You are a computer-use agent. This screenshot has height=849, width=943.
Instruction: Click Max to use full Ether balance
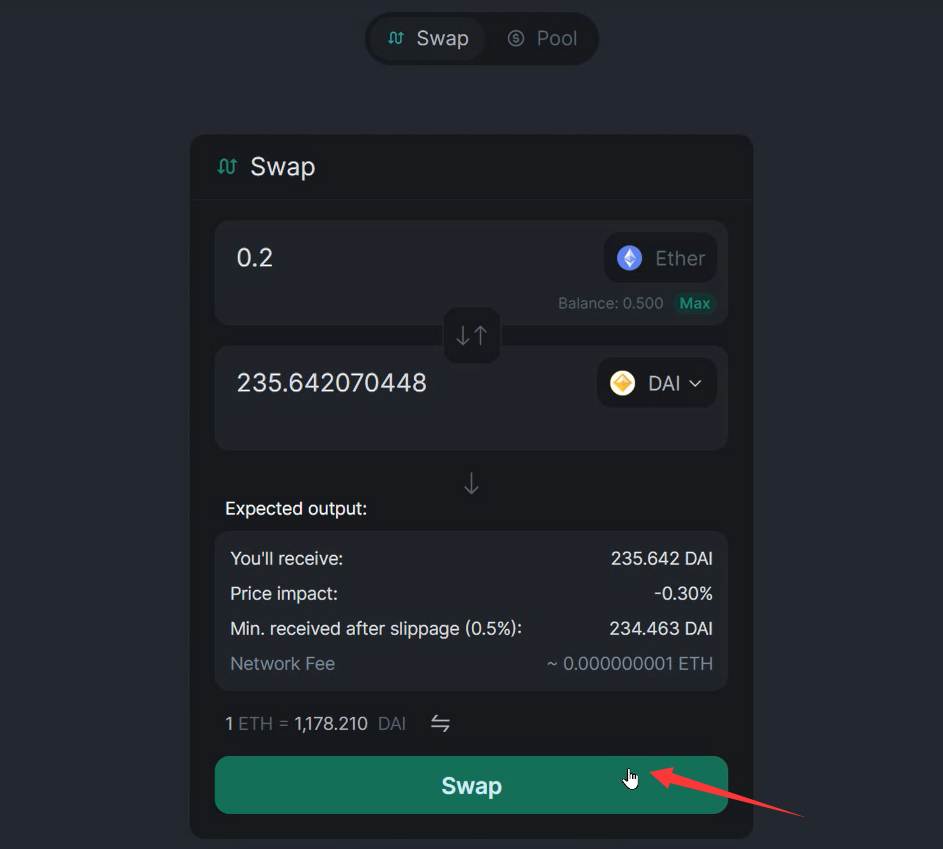(695, 303)
